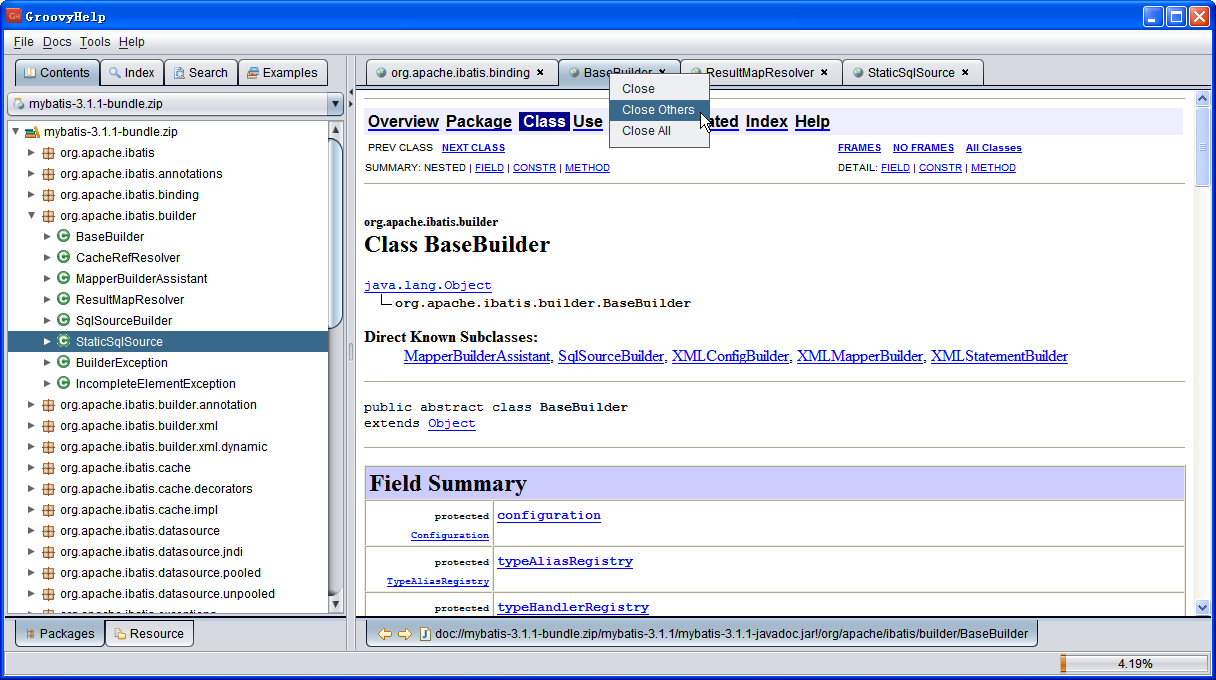This screenshot has height=680, width=1216.
Task: Open the Tools menu
Action: pos(95,42)
